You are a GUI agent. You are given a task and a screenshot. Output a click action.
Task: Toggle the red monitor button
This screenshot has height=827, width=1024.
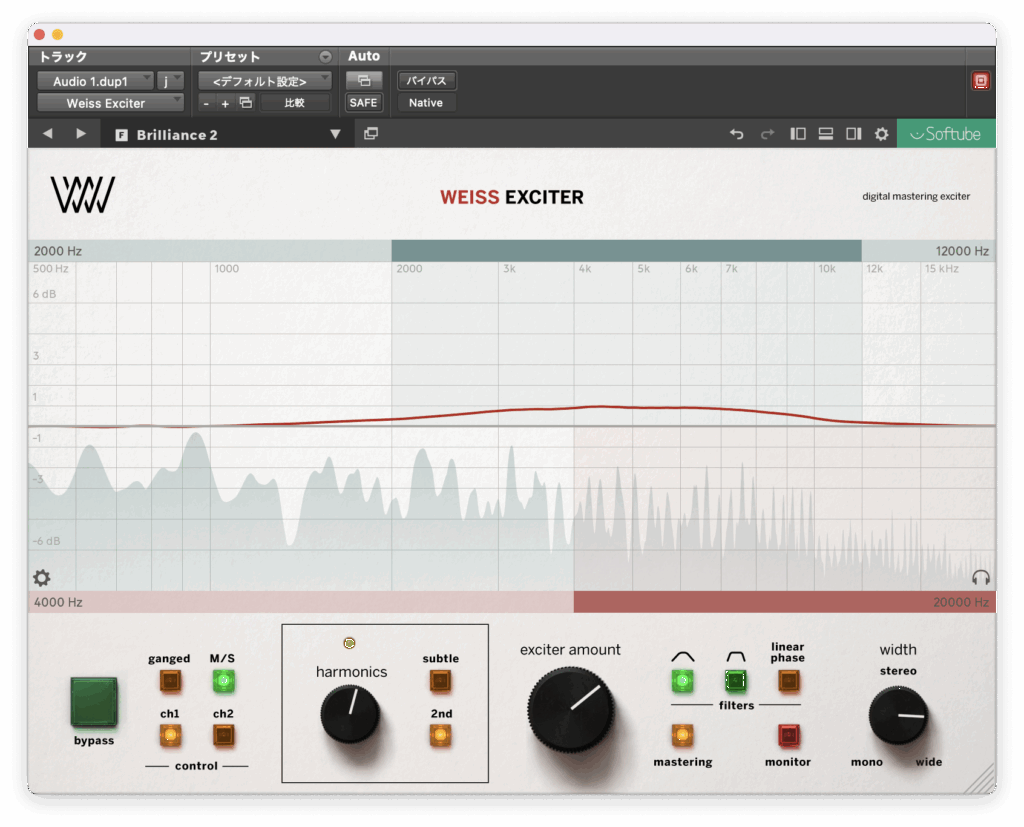pyautogui.click(x=788, y=736)
